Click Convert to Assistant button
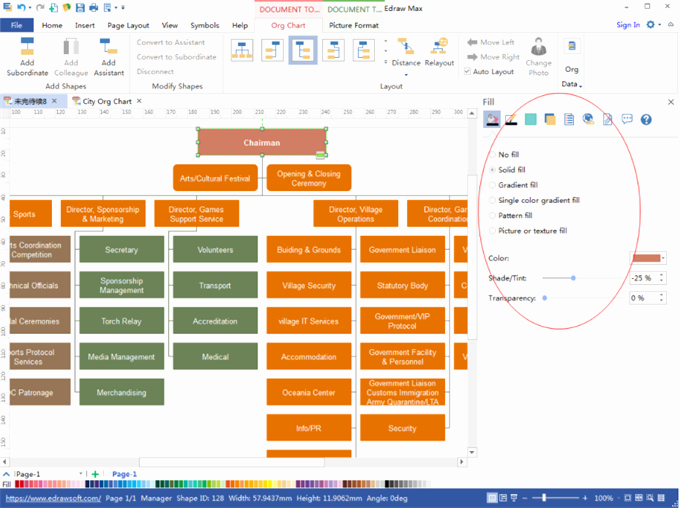The height and width of the screenshot is (508, 680). [170, 42]
